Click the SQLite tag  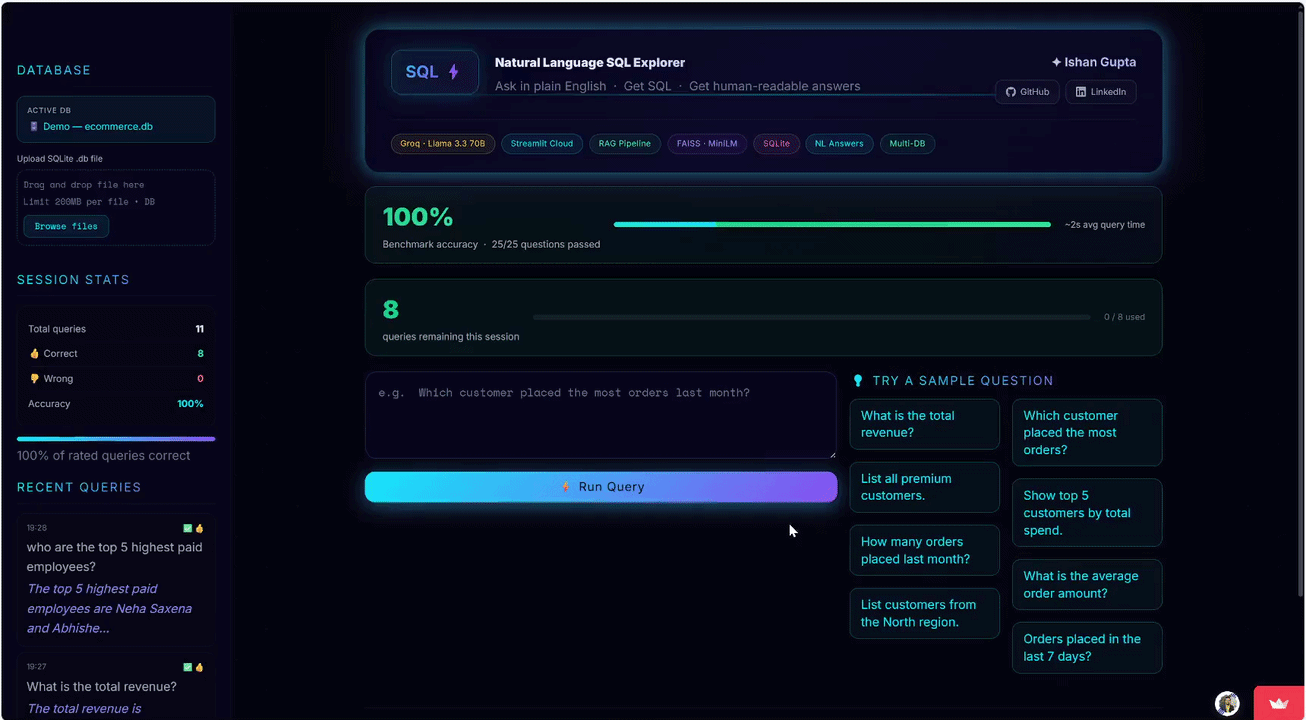(777, 144)
